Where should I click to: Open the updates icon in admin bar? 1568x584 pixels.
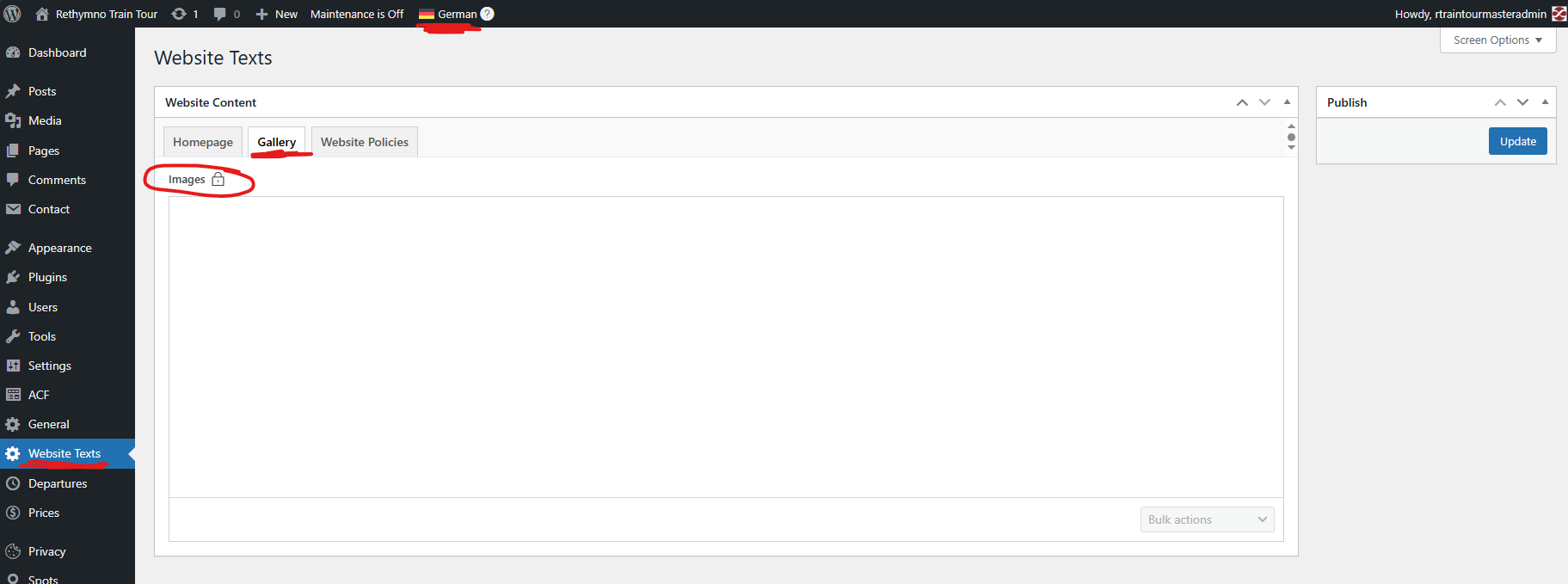[x=179, y=14]
